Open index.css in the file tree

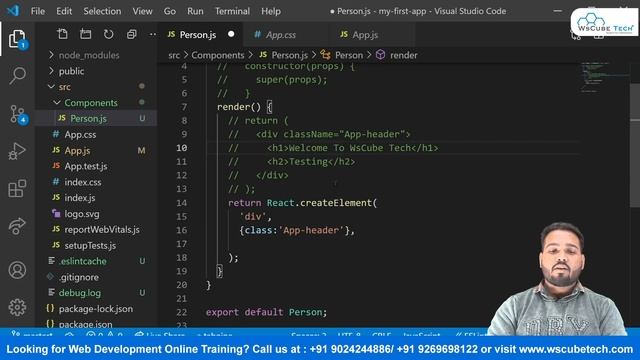96,182
